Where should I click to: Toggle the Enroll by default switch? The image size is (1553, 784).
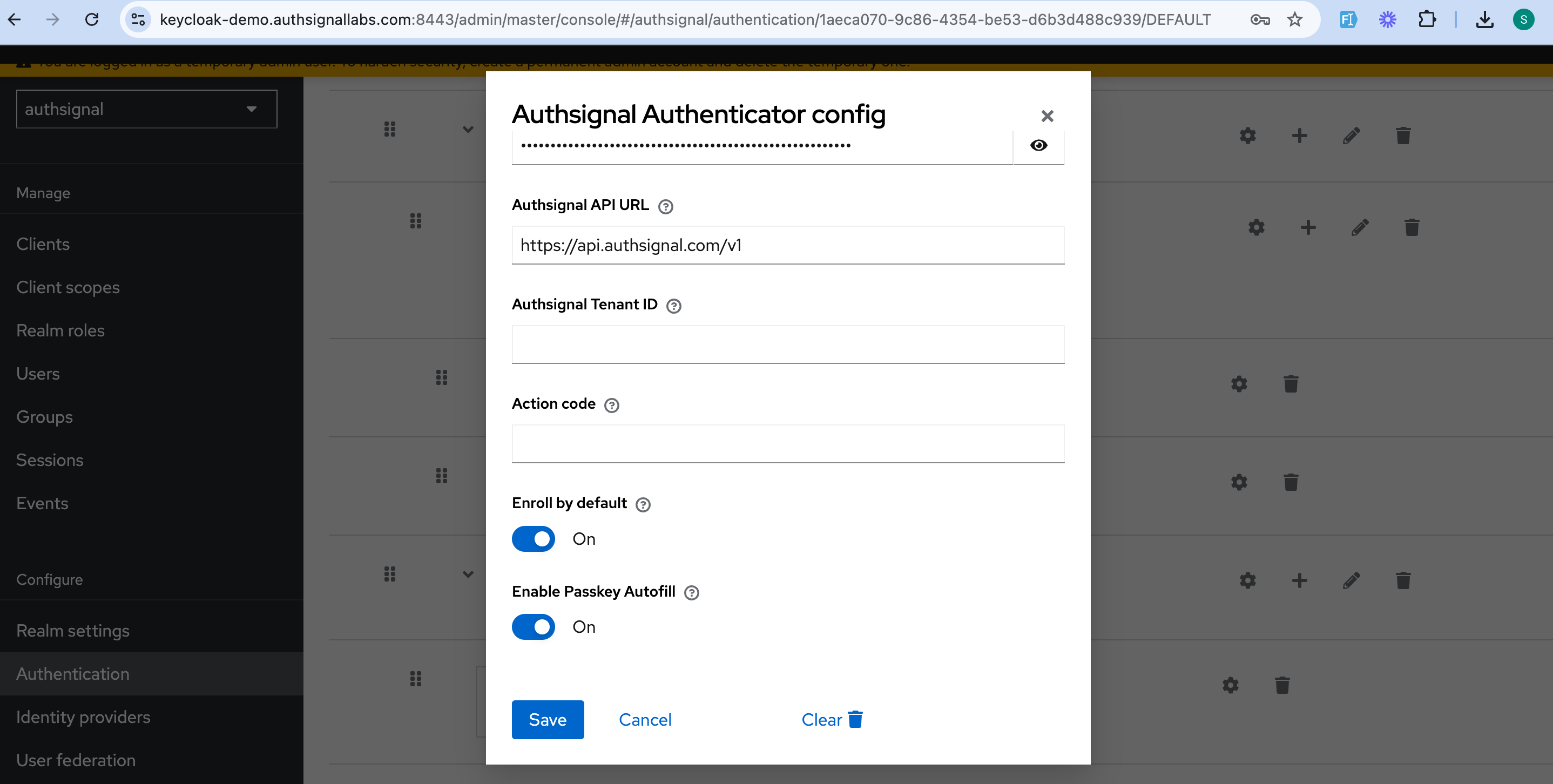coord(533,539)
